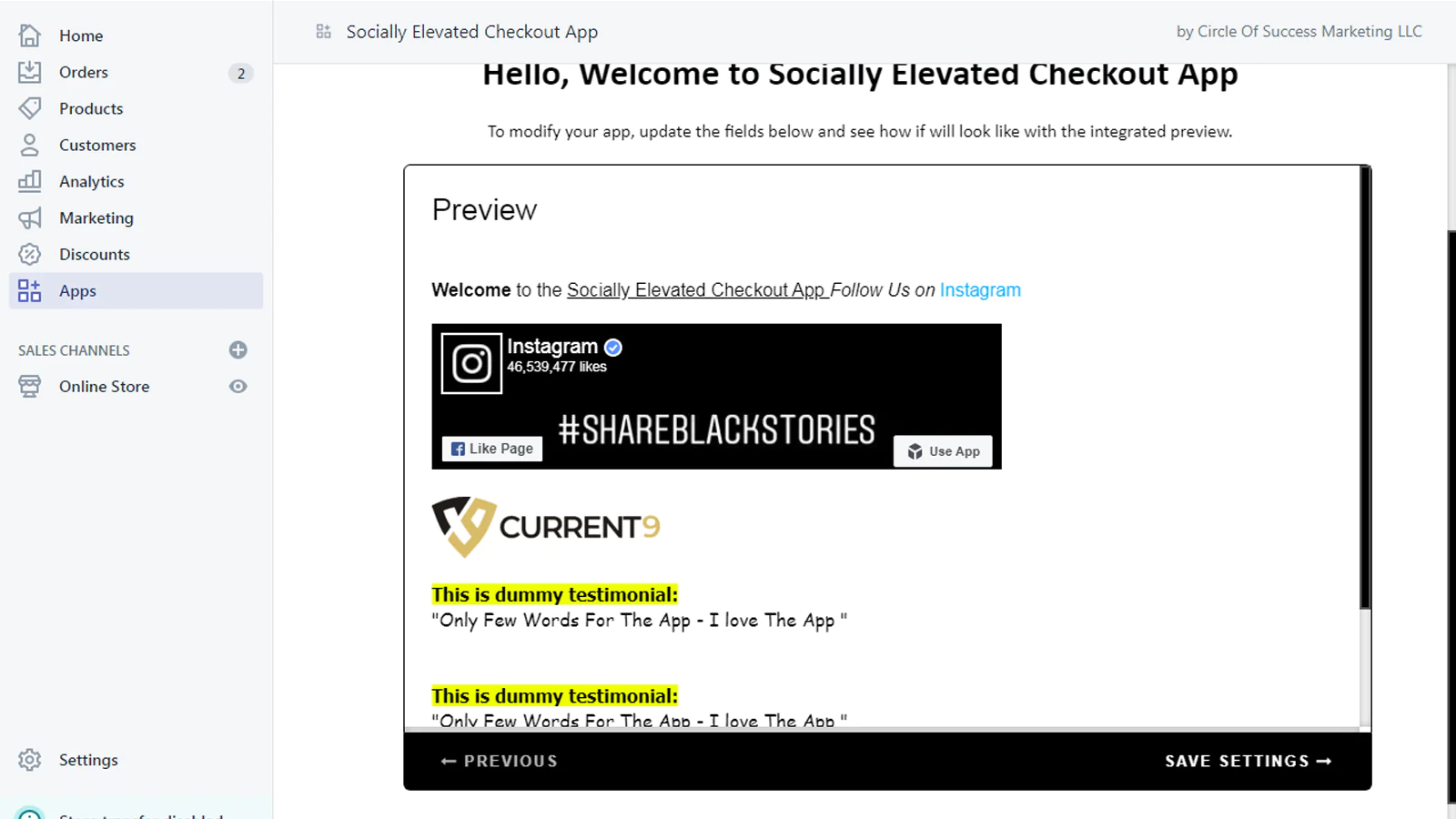Click the Orders inbox icon

click(30, 72)
